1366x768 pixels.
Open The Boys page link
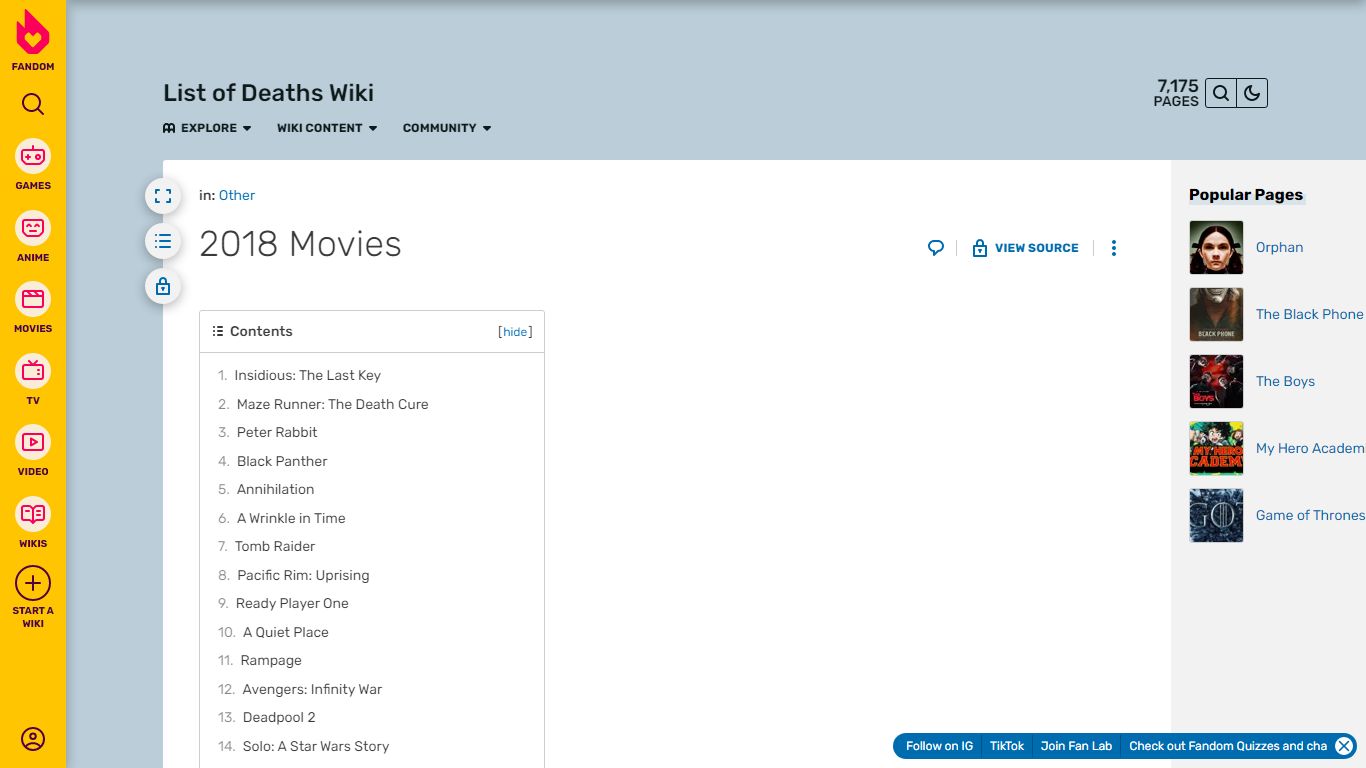pyautogui.click(x=1285, y=381)
